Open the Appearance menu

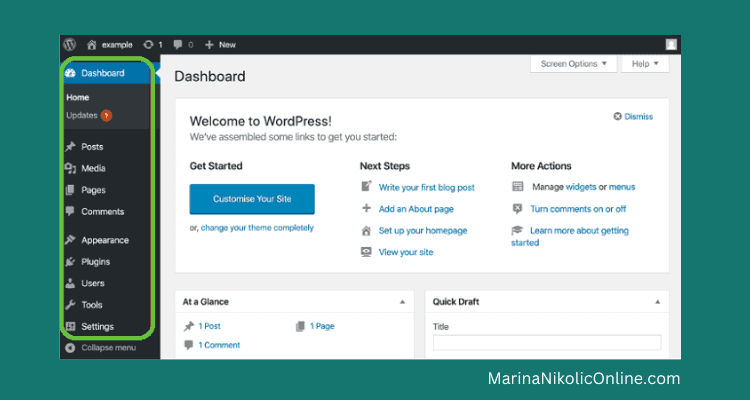tap(106, 240)
